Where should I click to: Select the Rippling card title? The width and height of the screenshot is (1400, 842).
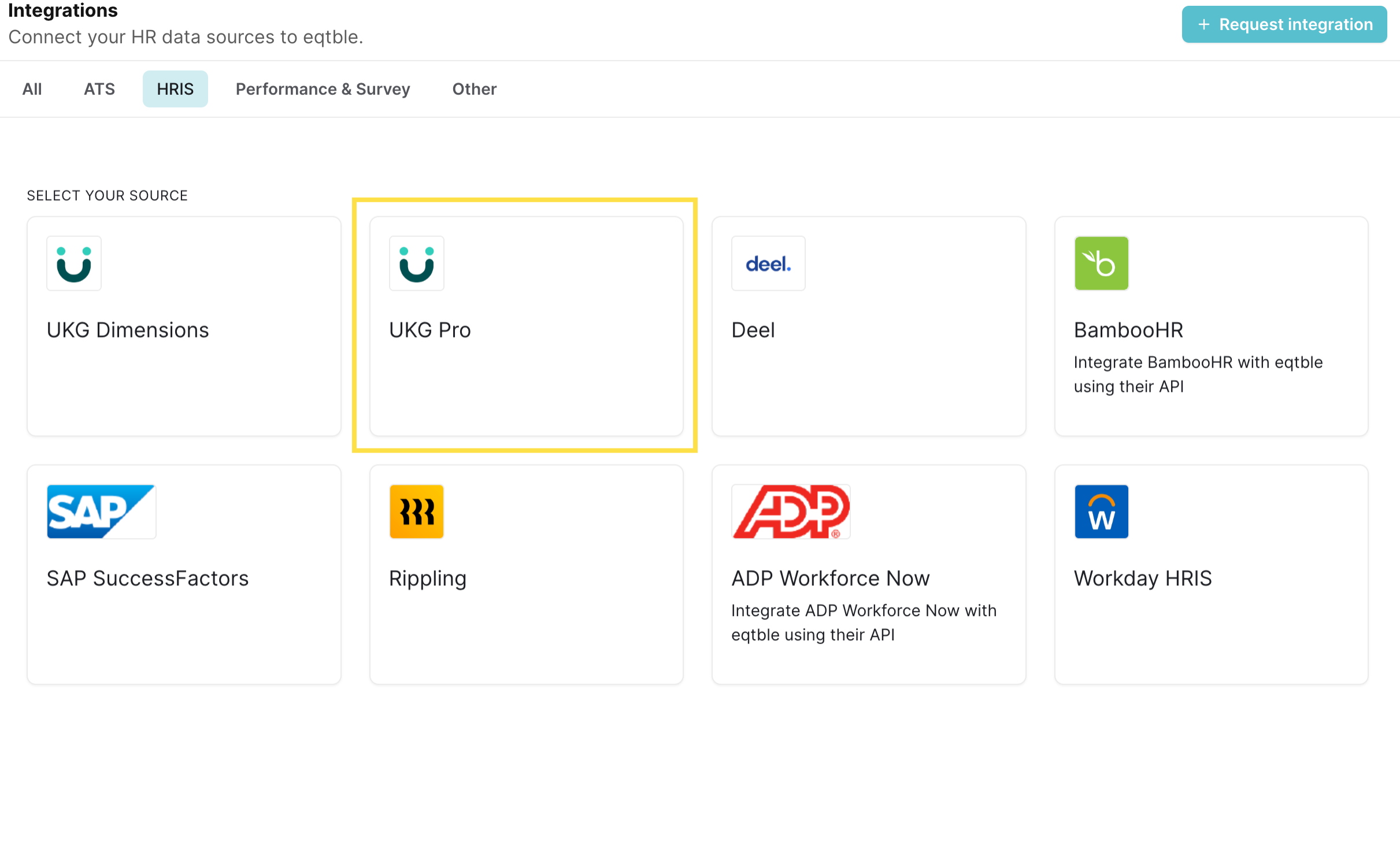(x=427, y=578)
